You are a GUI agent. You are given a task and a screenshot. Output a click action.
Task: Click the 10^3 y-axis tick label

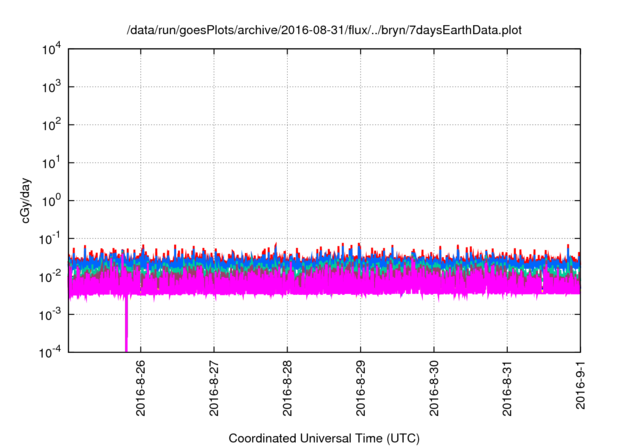click(x=51, y=86)
